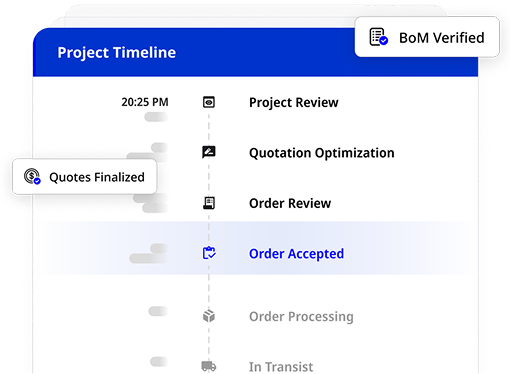Select the Order Review timeline entry

tap(290, 203)
